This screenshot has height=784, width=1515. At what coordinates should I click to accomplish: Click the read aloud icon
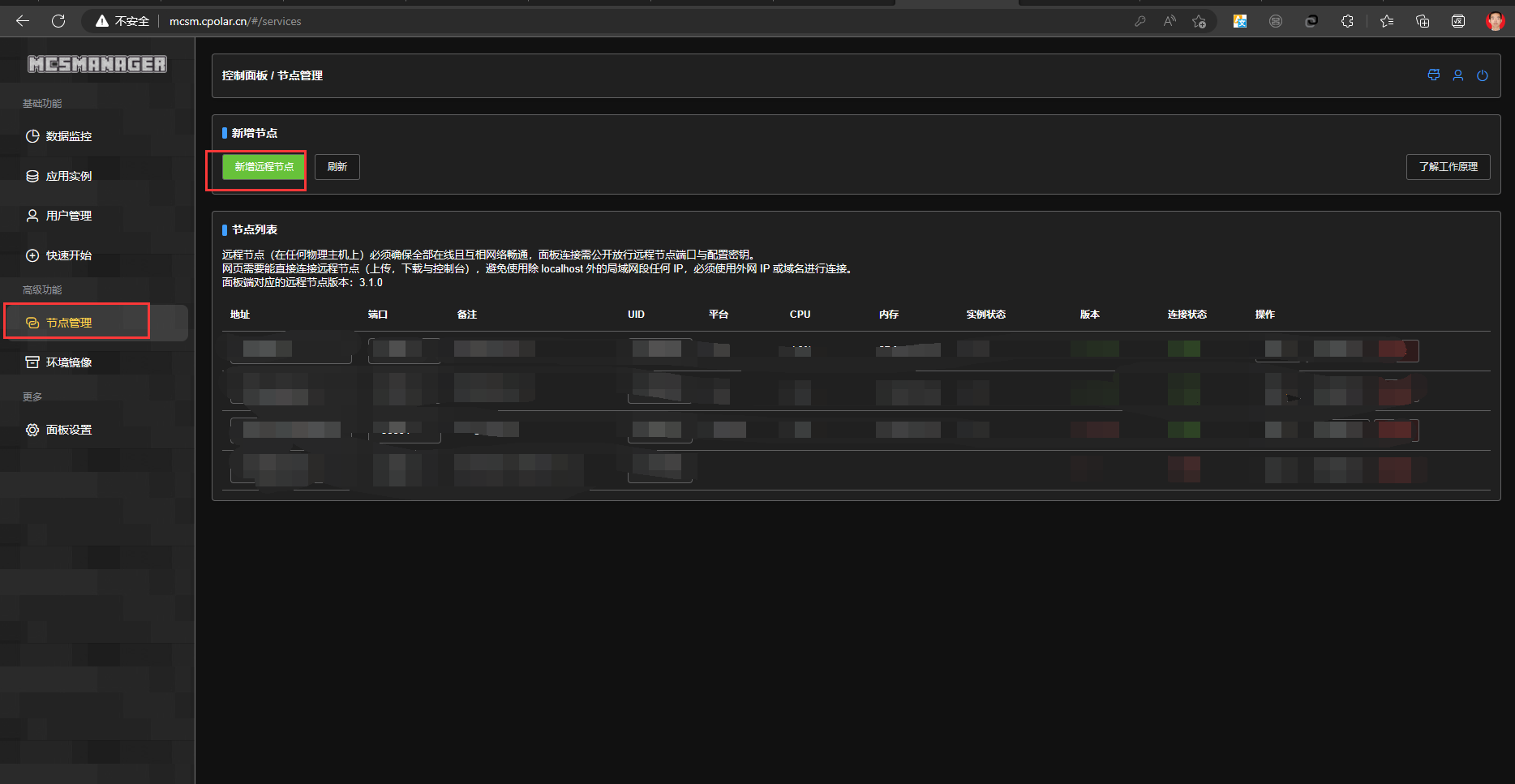1169,21
